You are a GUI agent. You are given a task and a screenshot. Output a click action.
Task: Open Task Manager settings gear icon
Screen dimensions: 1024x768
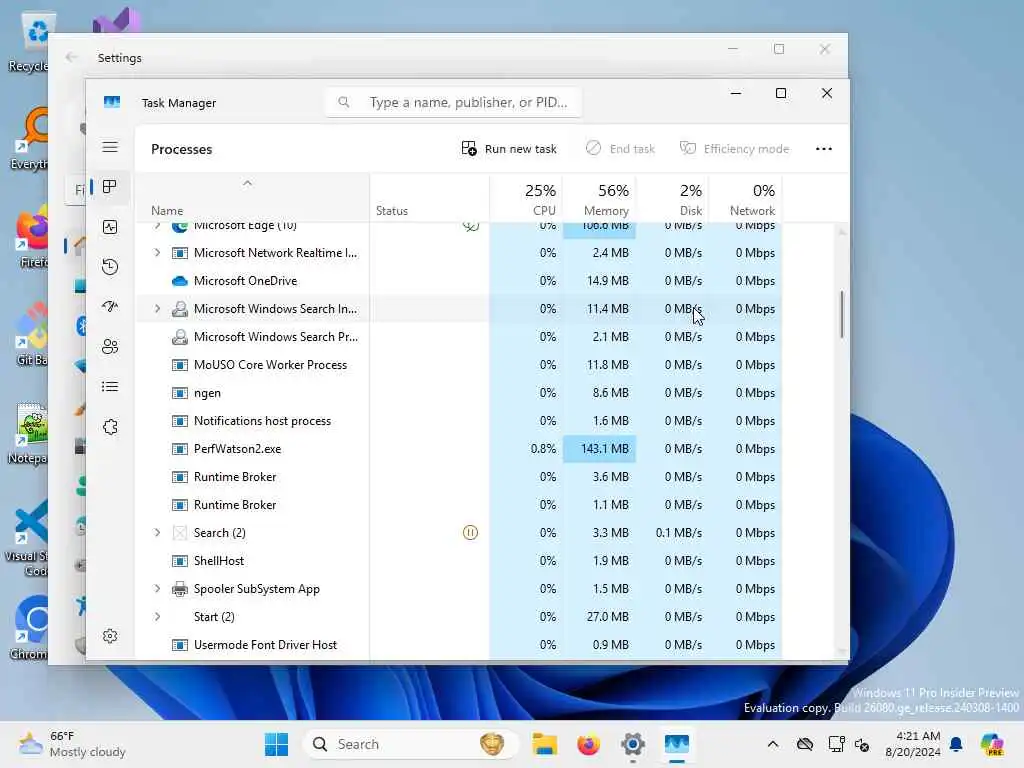110,636
